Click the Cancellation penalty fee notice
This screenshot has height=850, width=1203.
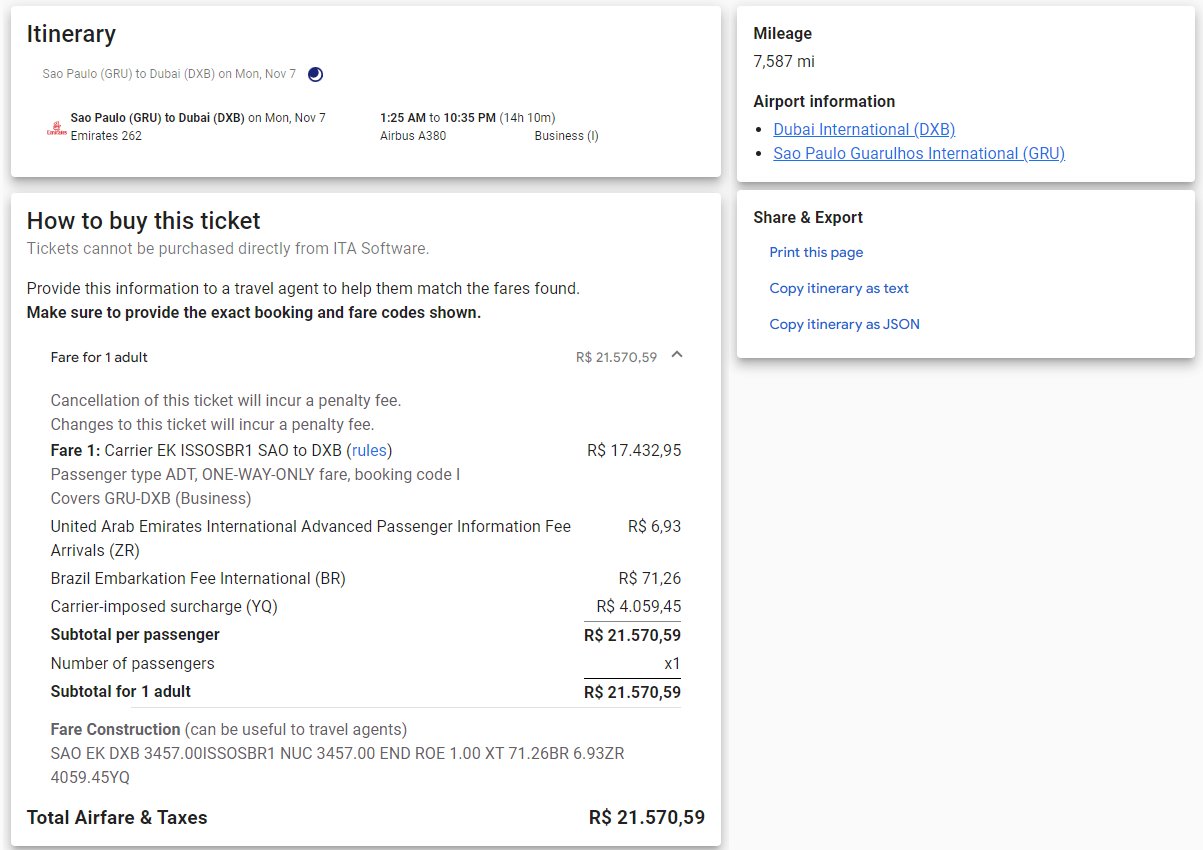pos(226,400)
